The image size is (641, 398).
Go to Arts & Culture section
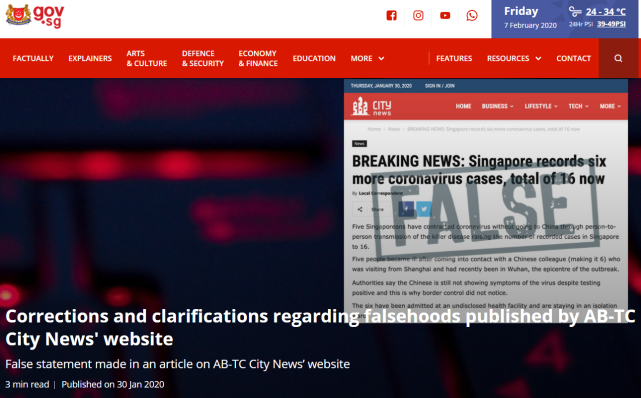point(147,58)
